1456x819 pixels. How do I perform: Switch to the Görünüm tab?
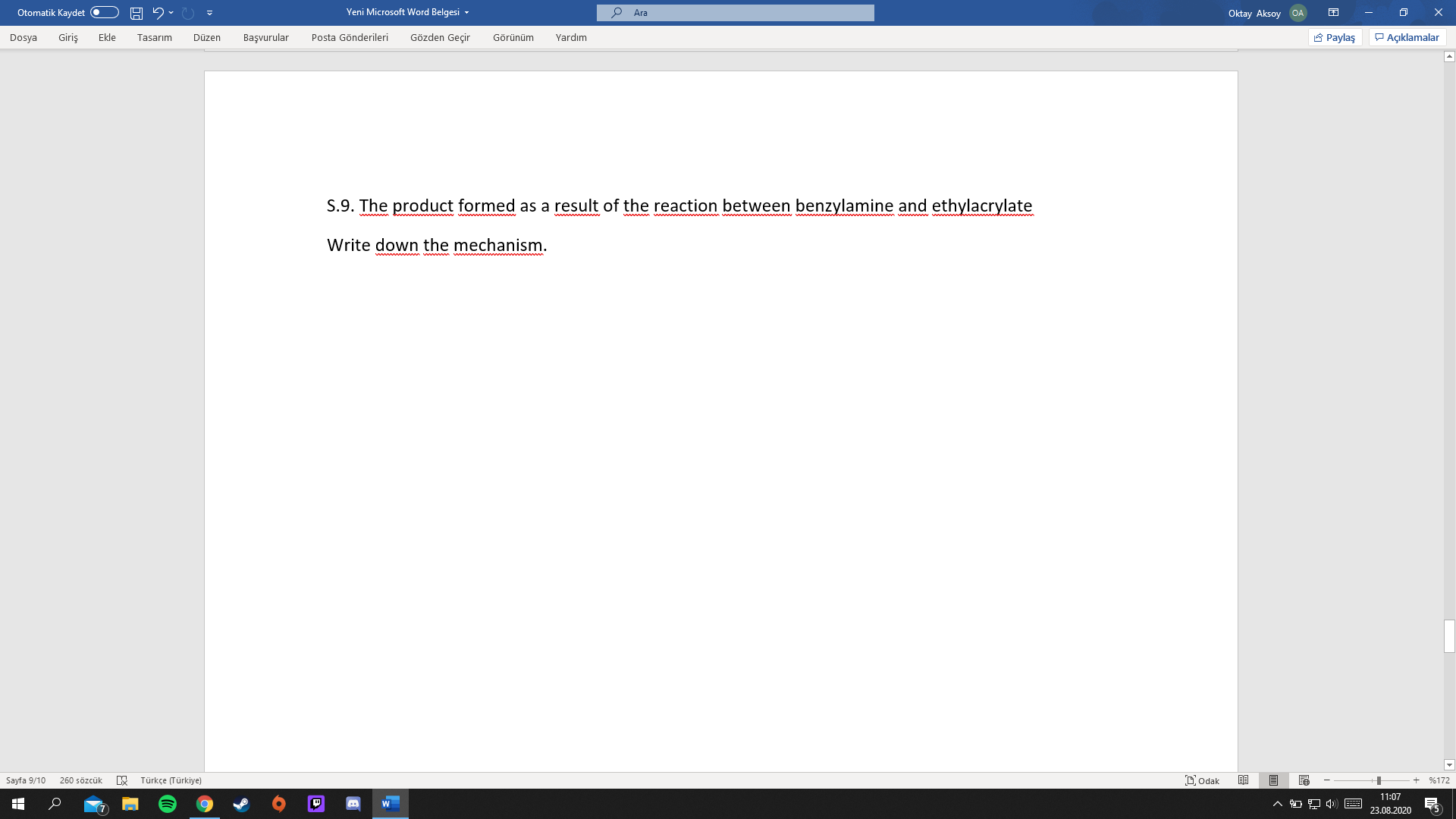[513, 37]
